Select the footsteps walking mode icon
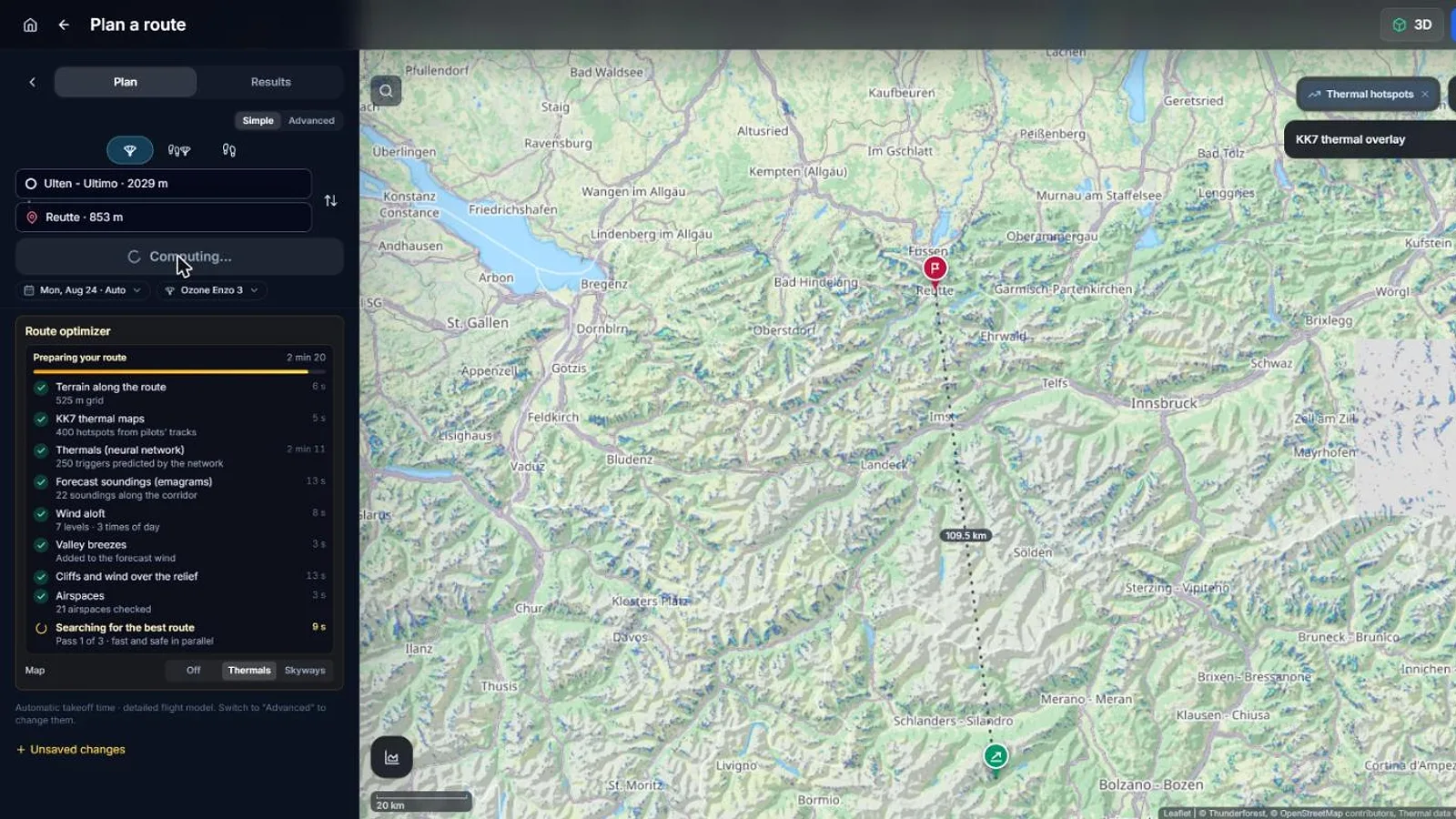 229,150
